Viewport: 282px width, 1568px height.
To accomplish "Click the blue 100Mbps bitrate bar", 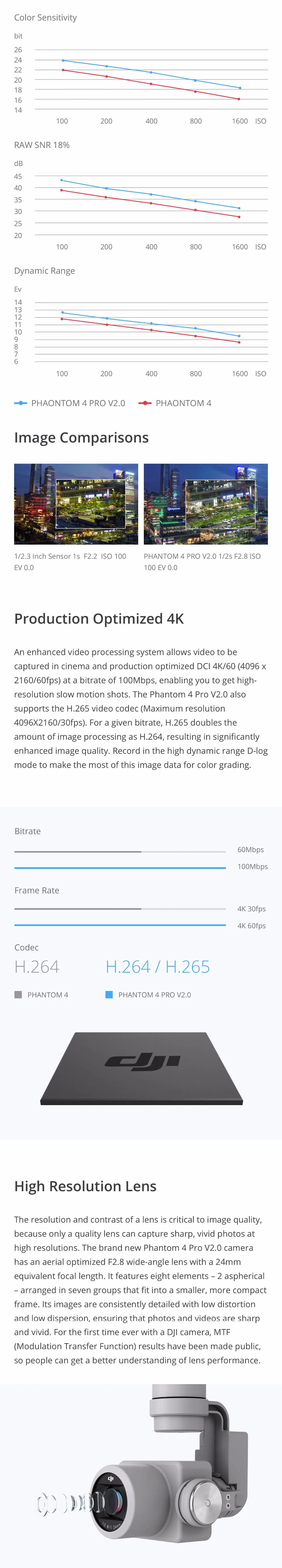I will [120, 867].
